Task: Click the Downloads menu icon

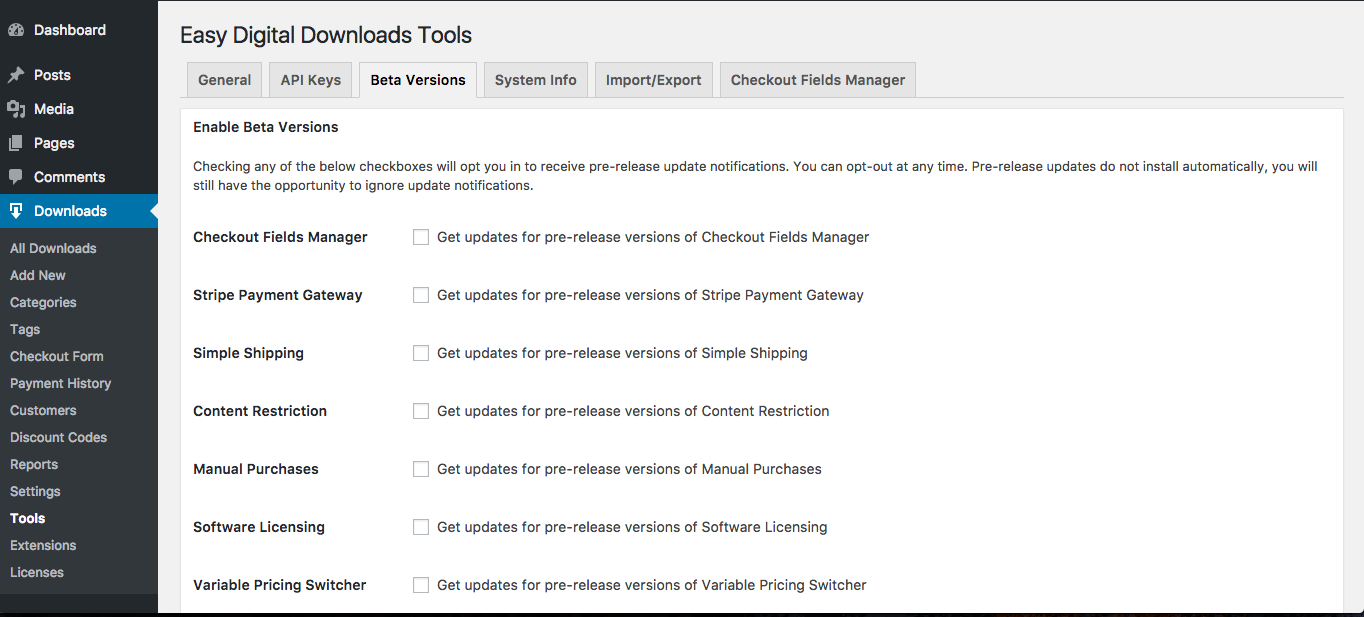Action: (x=16, y=211)
